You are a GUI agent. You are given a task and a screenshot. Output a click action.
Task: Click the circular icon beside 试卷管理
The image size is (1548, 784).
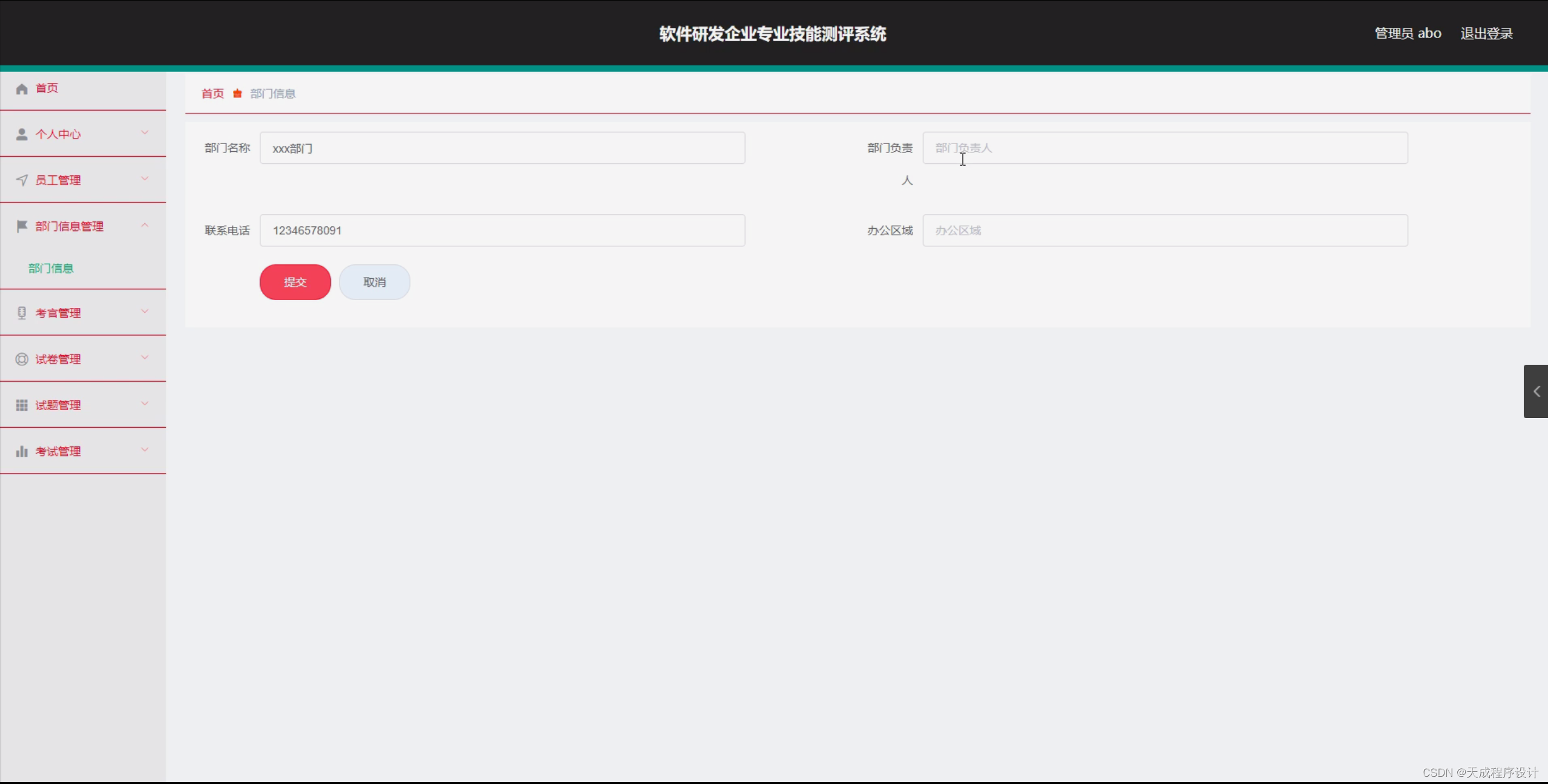click(22, 359)
